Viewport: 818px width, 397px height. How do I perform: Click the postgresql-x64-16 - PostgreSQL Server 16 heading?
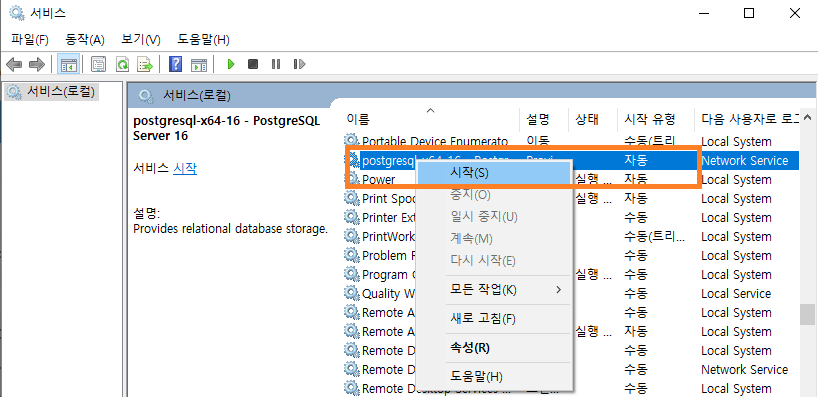227,128
